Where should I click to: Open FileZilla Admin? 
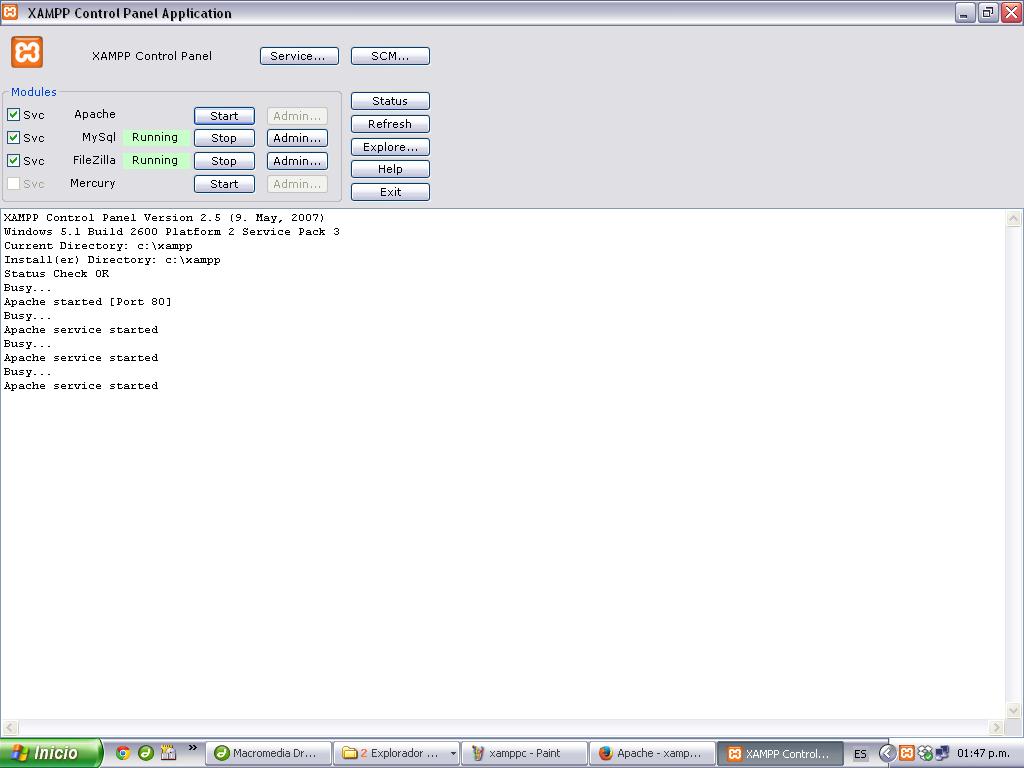297,161
